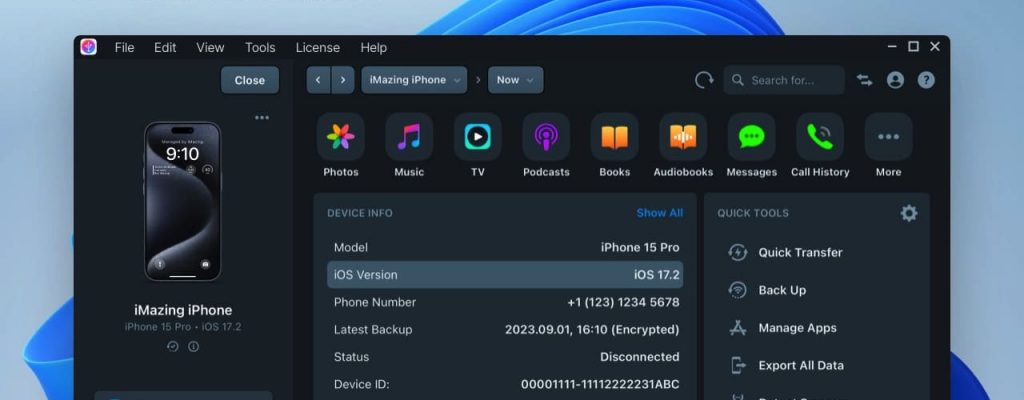
Task: Maximize the iMazing window
Action: pyautogui.click(x=914, y=46)
